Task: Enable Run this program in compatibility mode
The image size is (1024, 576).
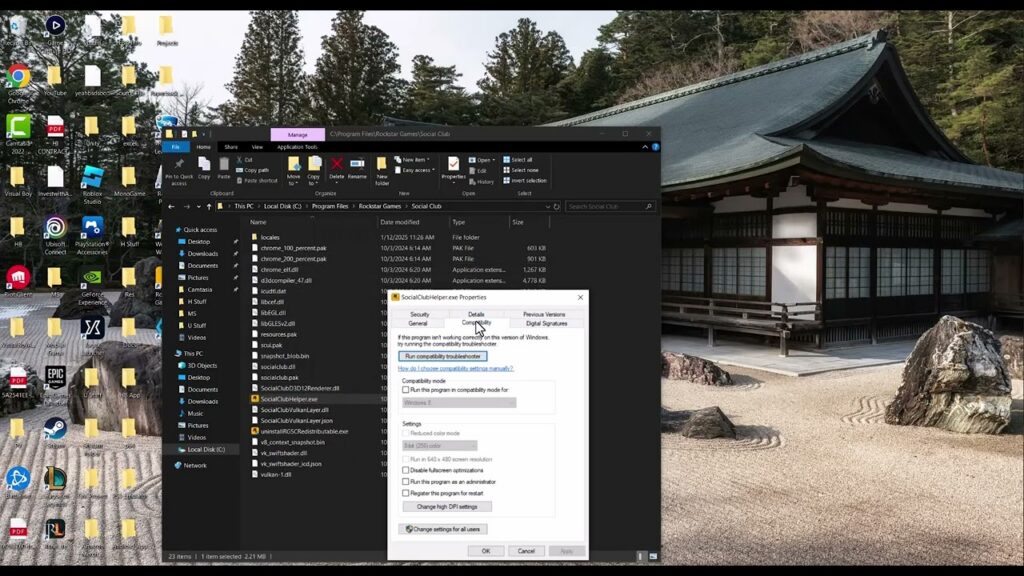Action: (406, 390)
